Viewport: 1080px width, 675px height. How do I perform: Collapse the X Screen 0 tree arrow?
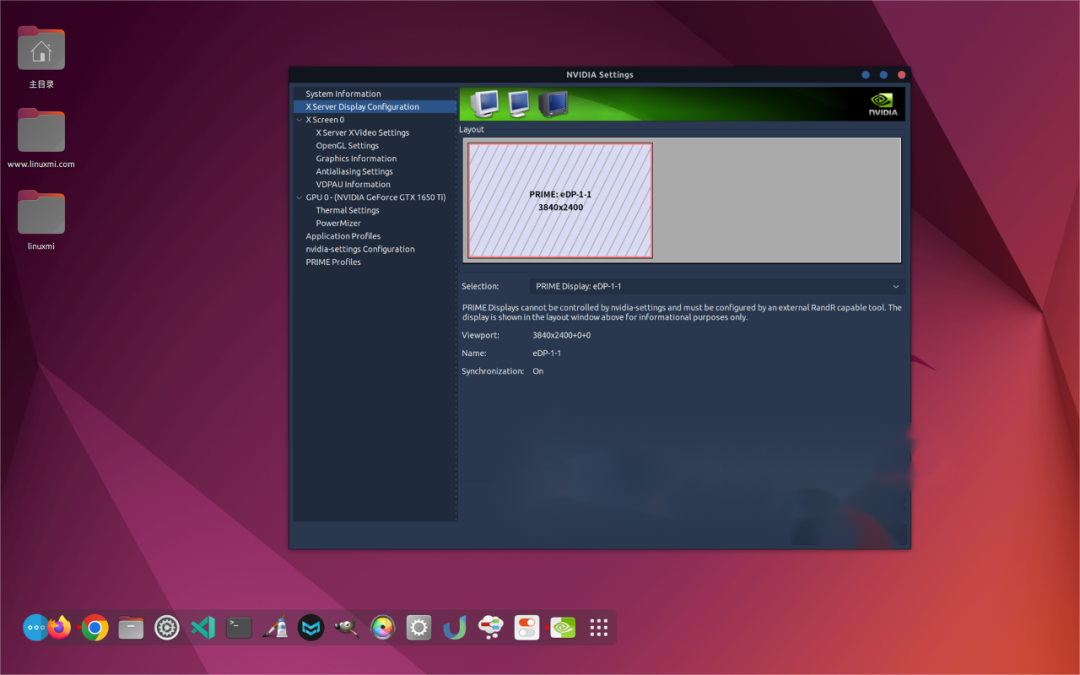pyautogui.click(x=300, y=120)
